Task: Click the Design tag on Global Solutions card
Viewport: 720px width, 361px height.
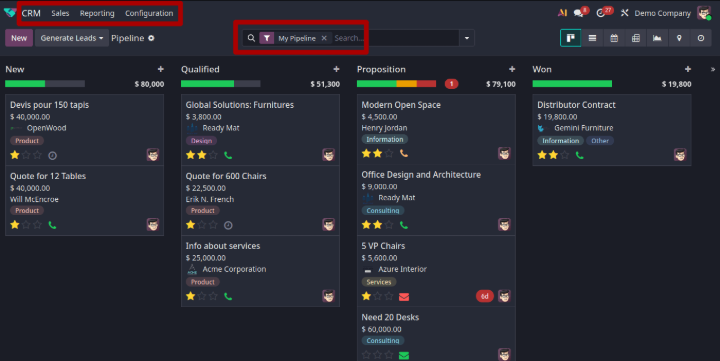Action: point(201,141)
